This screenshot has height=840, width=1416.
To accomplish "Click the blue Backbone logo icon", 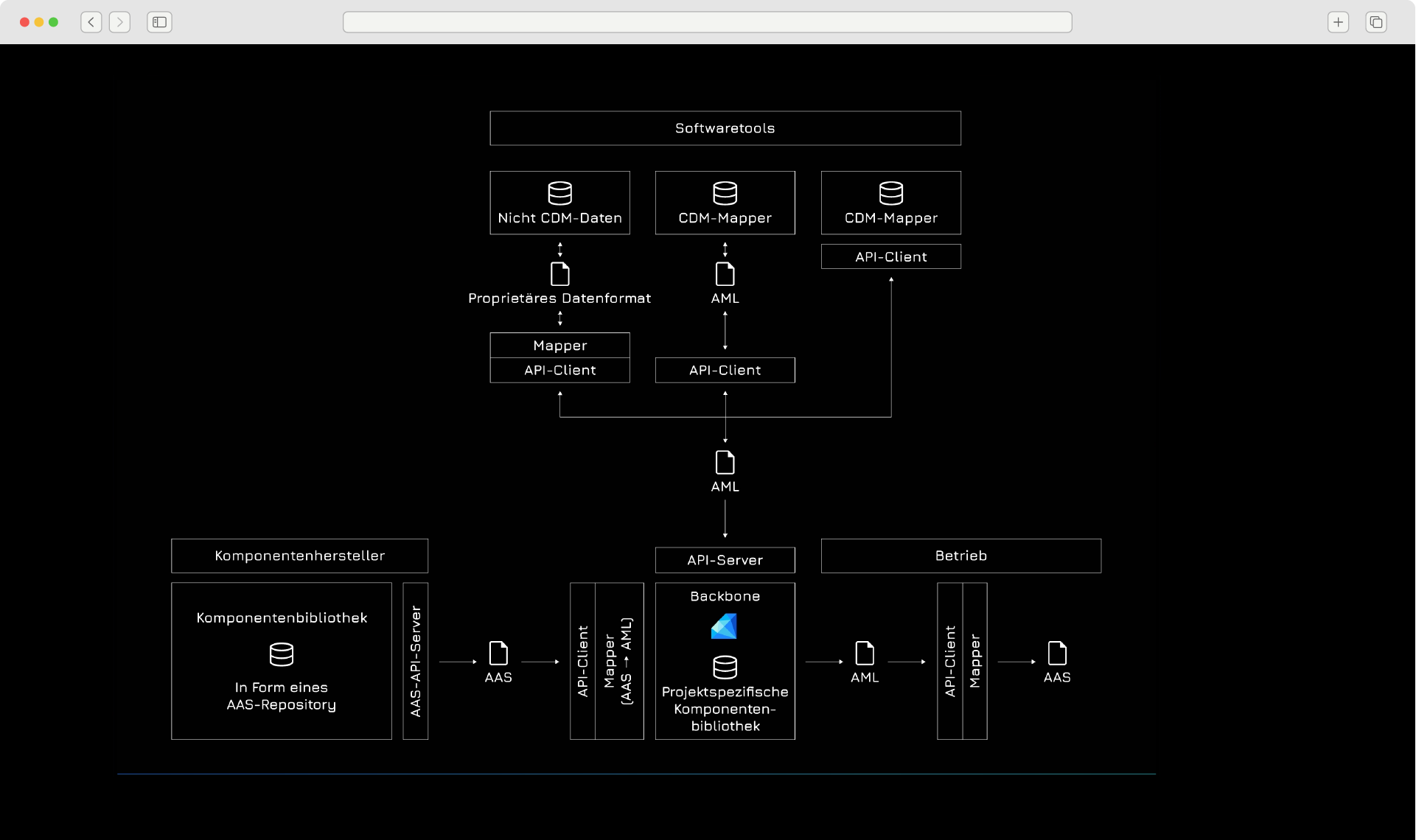I will coord(724,627).
